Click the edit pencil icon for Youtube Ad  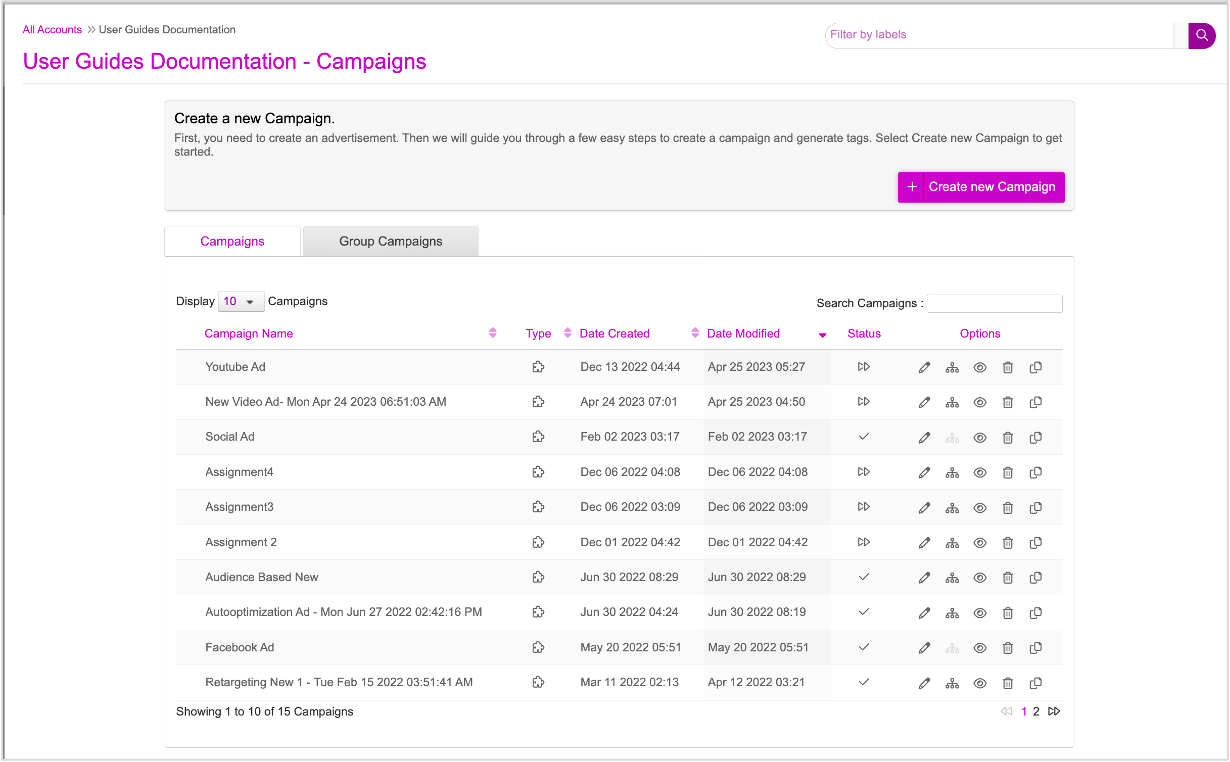pyautogui.click(x=924, y=368)
